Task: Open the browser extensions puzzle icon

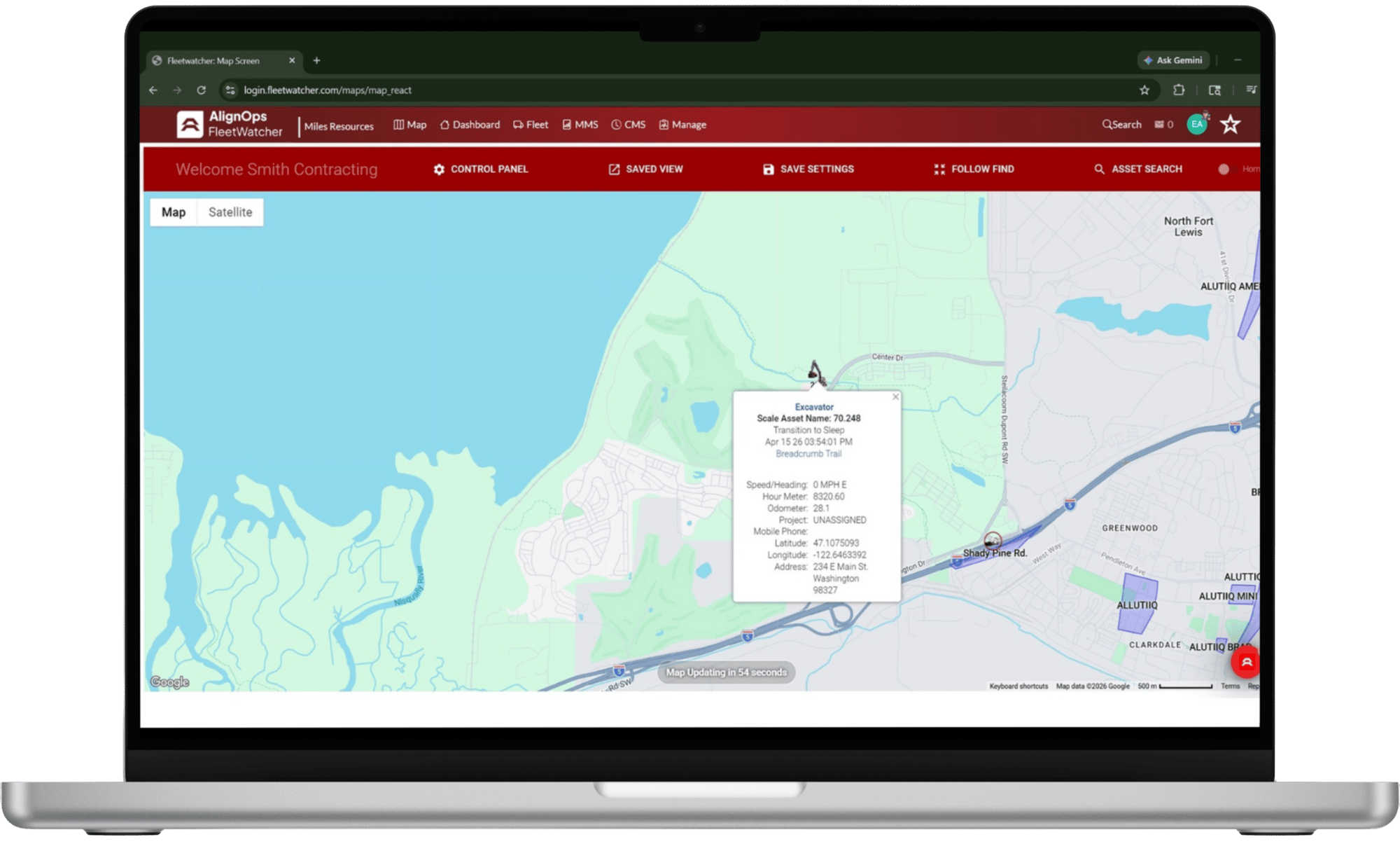Action: pyautogui.click(x=1179, y=90)
